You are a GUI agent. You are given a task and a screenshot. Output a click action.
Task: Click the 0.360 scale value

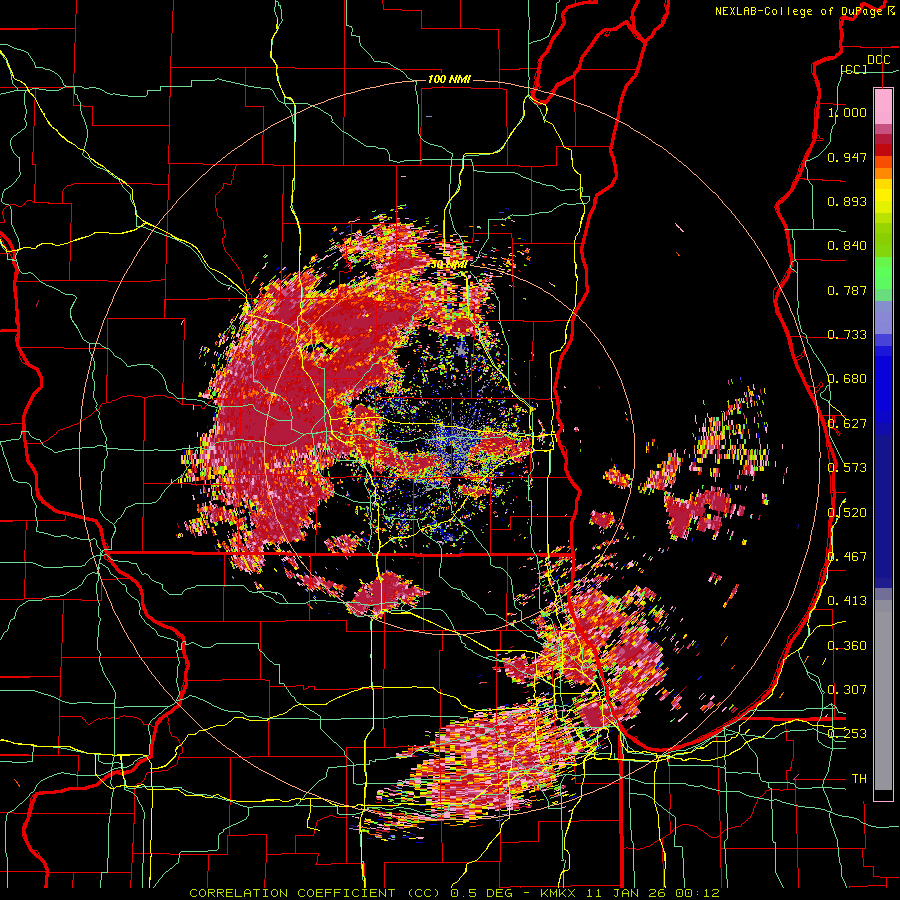pyautogui.click(x=847, y=645)
